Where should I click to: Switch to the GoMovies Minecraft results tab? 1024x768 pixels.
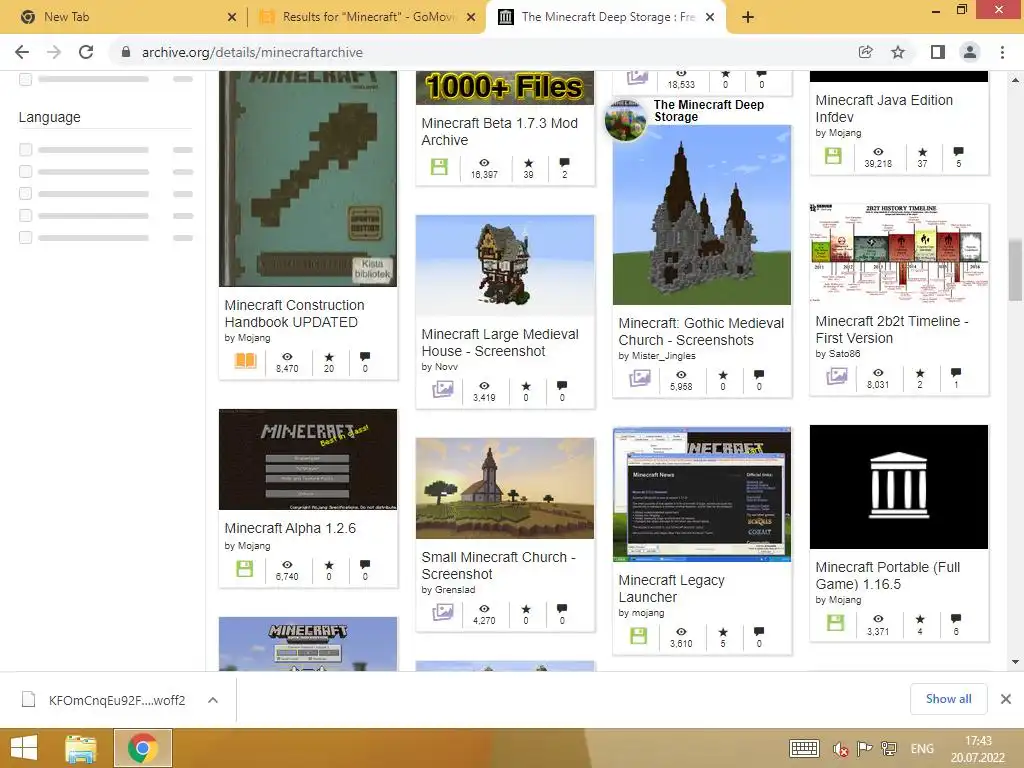coord(366,17)
